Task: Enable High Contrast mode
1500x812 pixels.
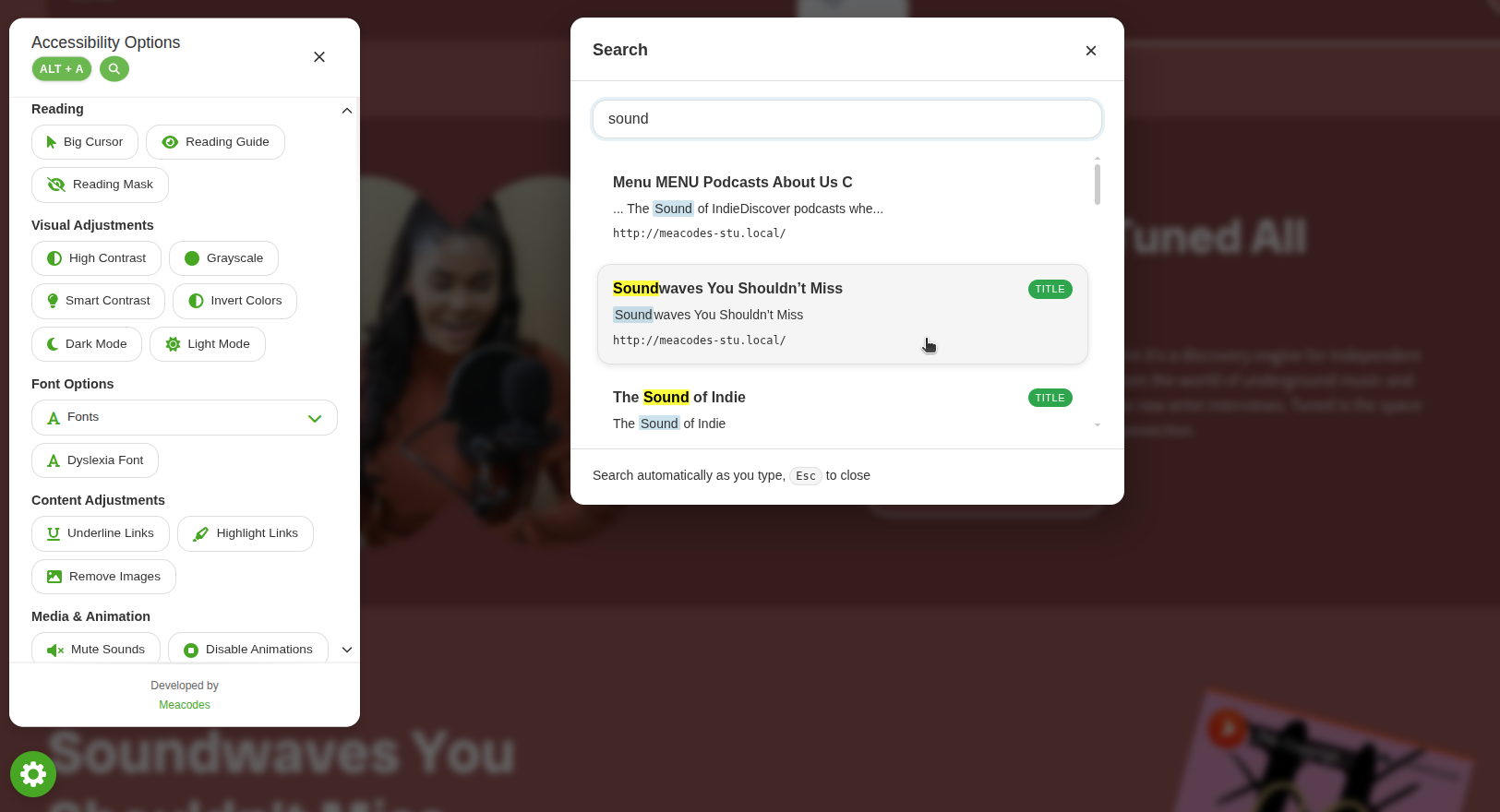Action: click(x=96, y=258)
